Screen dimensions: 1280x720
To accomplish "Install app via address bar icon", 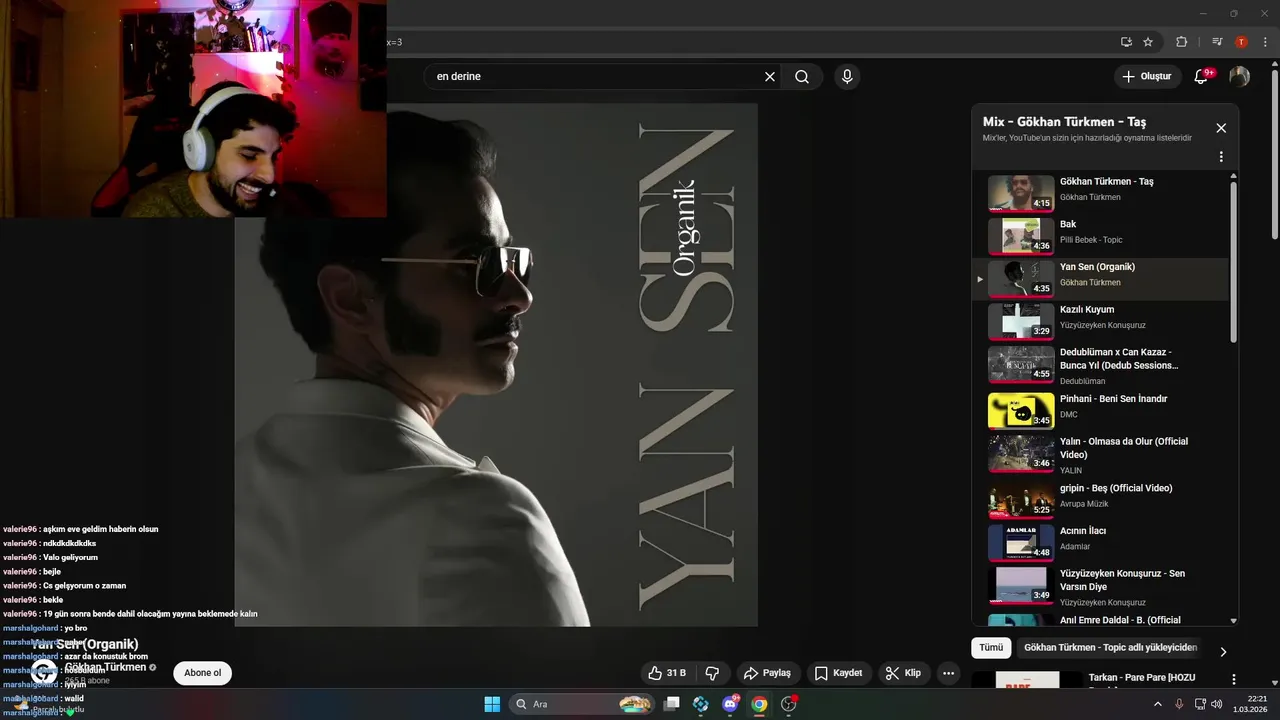I will (1126, 42).
